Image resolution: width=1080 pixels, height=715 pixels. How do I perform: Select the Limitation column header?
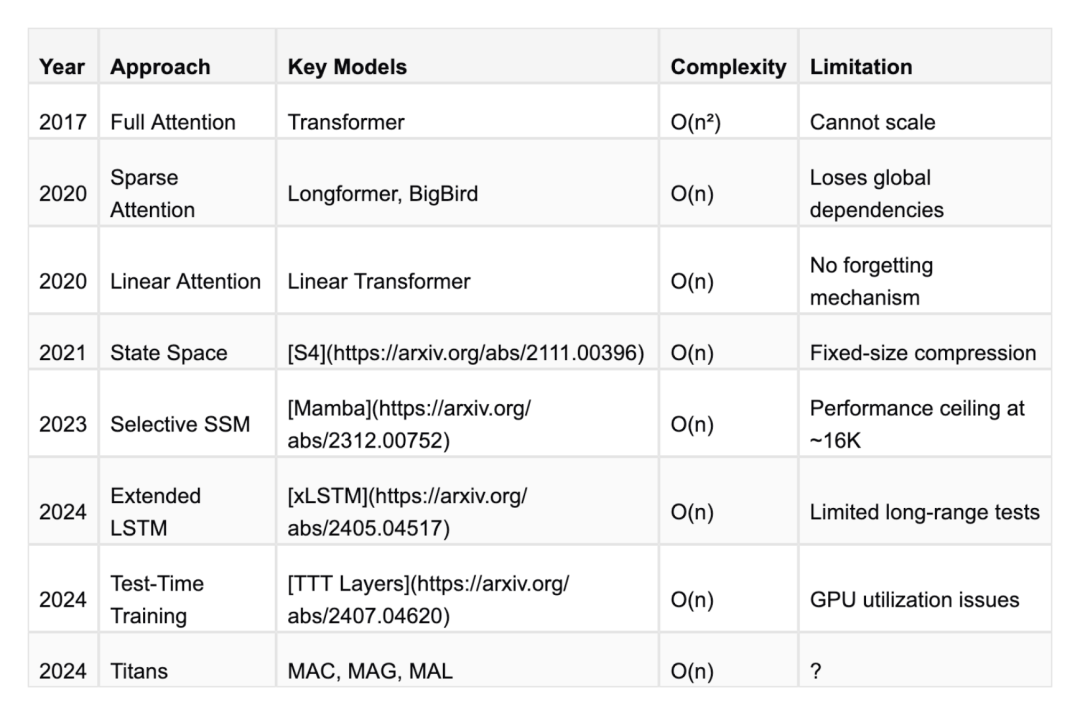[x=861, y=68]
